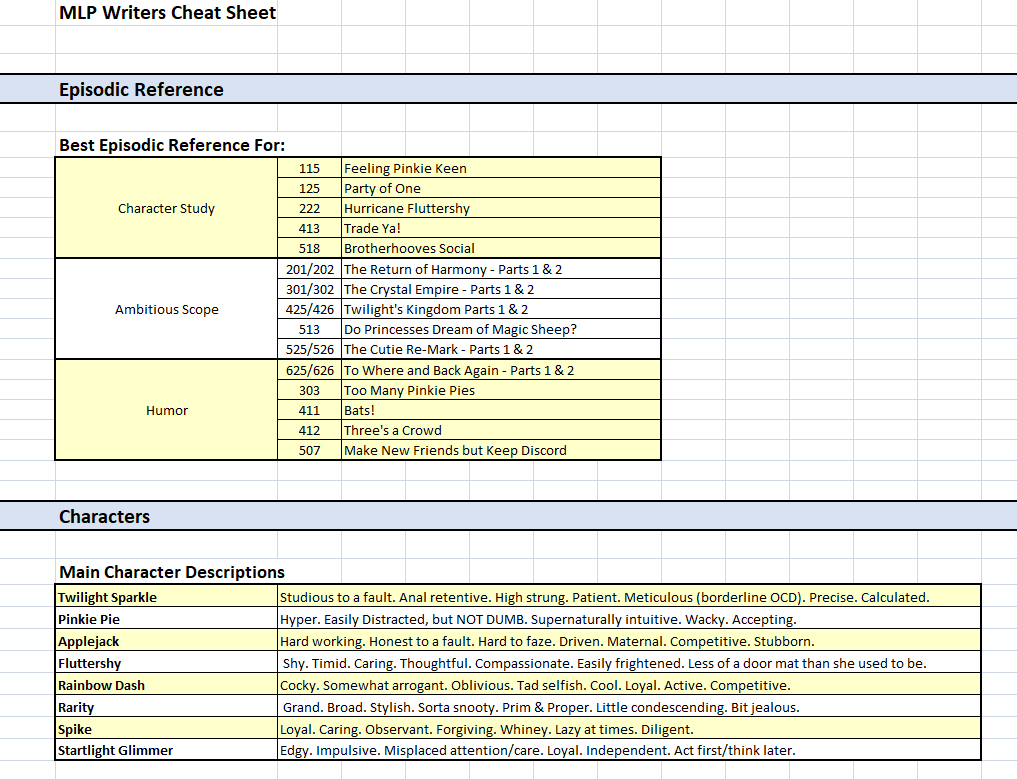The height and width of the screenshot is (779, 1017).
Task: Select episode number cell '125'
Action: [309, 188]
